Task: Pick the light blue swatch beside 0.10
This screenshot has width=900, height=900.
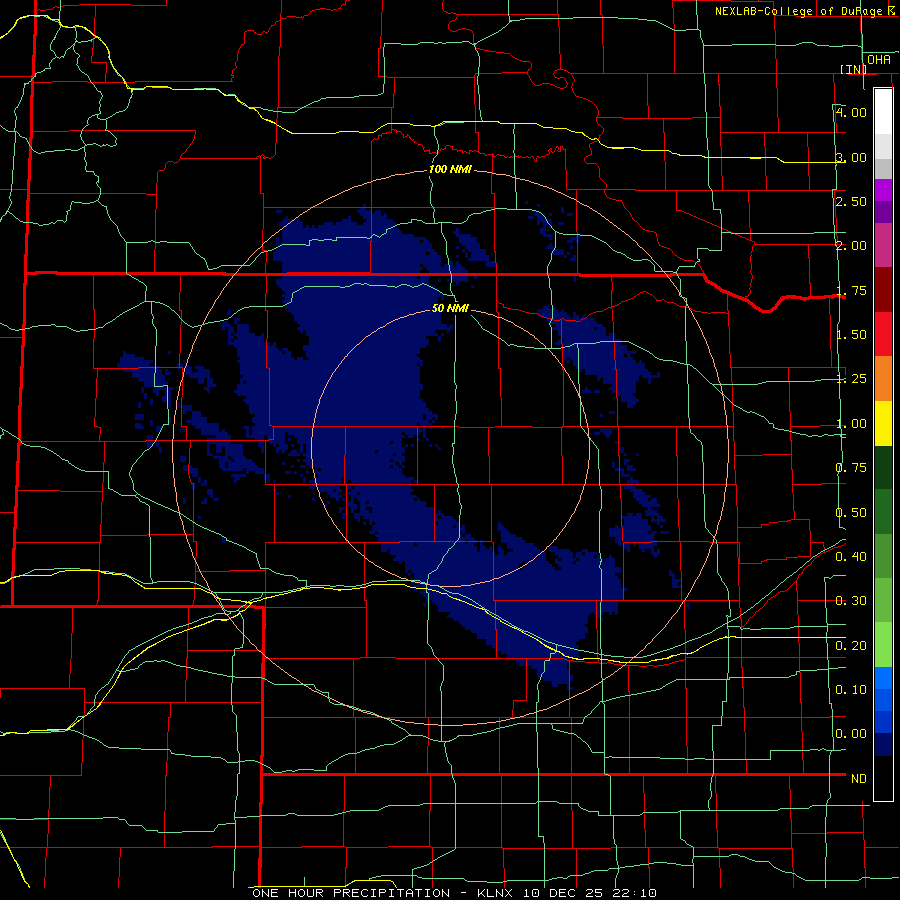Action: click(x=883, y=678)
